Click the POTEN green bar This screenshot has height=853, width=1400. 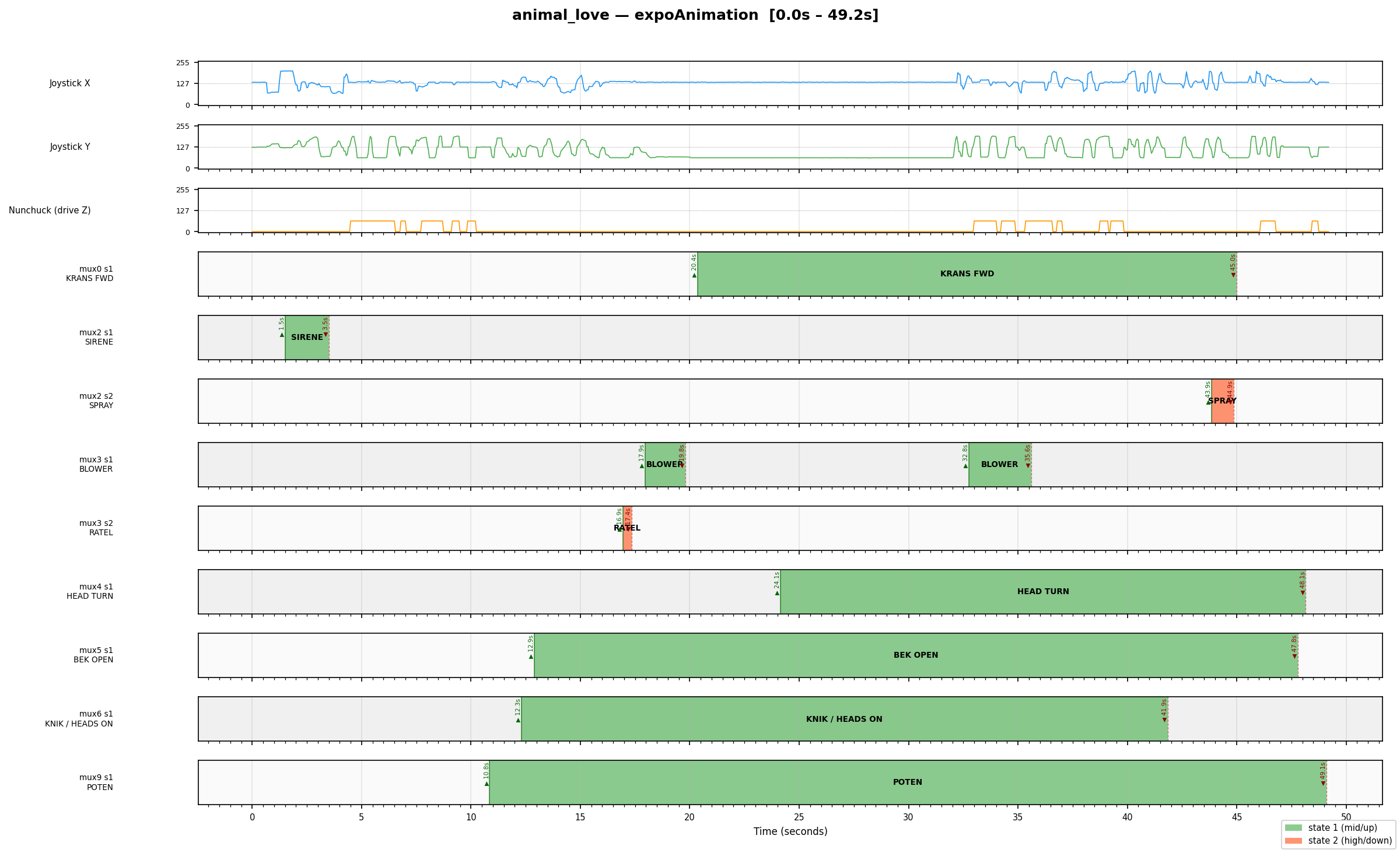(908, 782)
